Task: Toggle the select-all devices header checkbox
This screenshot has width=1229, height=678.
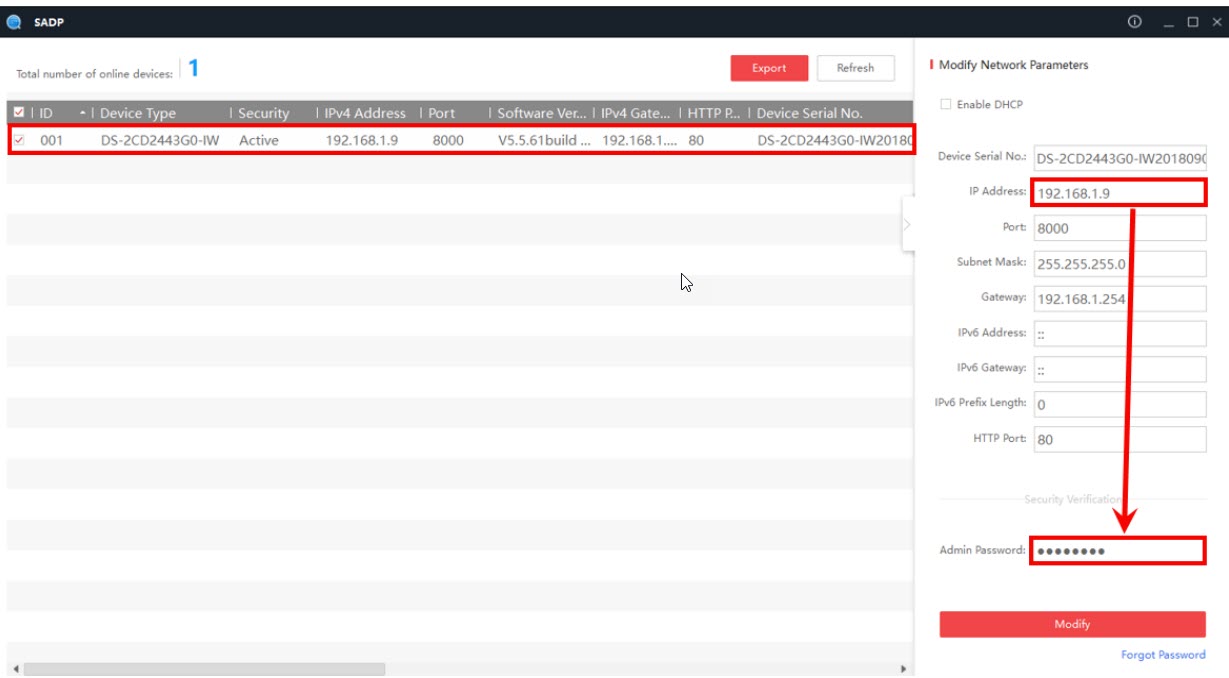Action: (19, 113)
